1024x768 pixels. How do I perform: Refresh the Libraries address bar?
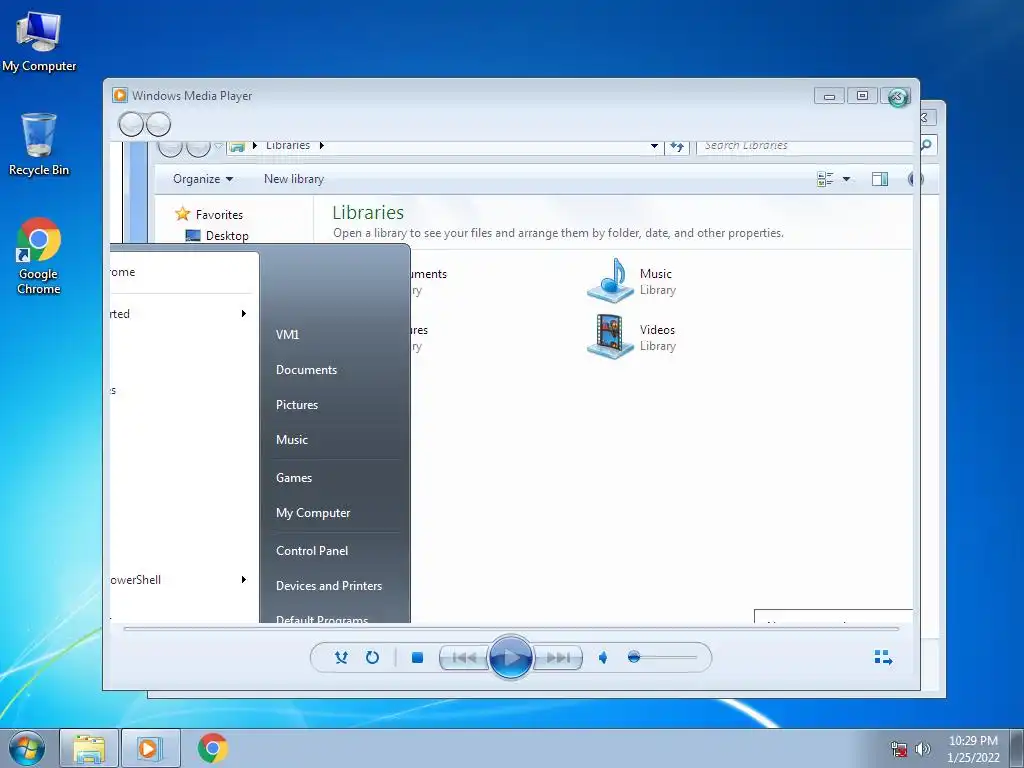pos(677,147)
